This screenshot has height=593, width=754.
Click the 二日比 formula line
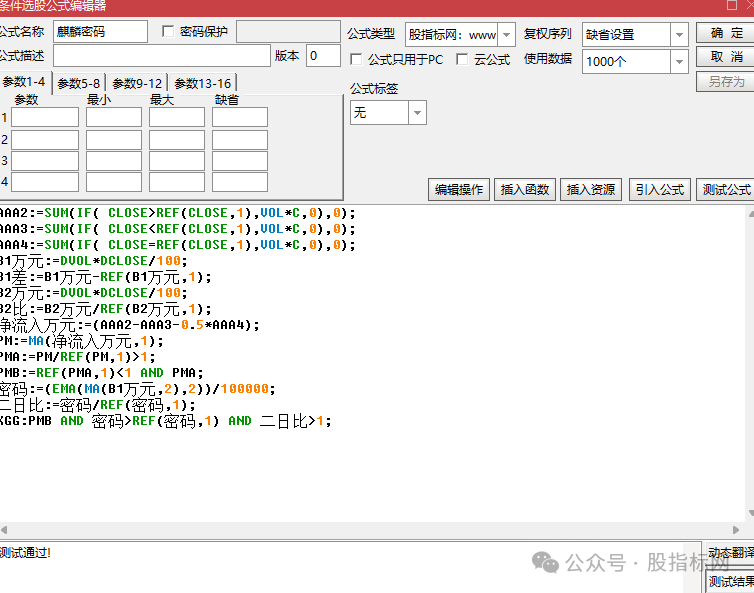tap(98, 405)
